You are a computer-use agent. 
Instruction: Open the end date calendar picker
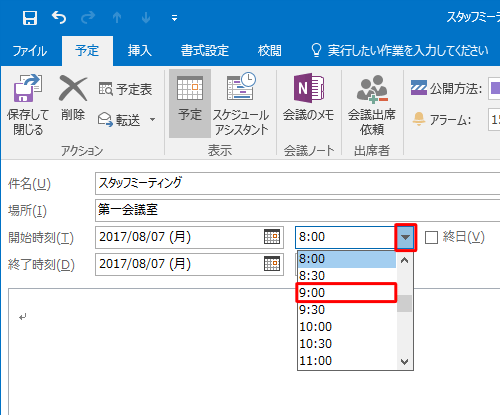point(272,264)
